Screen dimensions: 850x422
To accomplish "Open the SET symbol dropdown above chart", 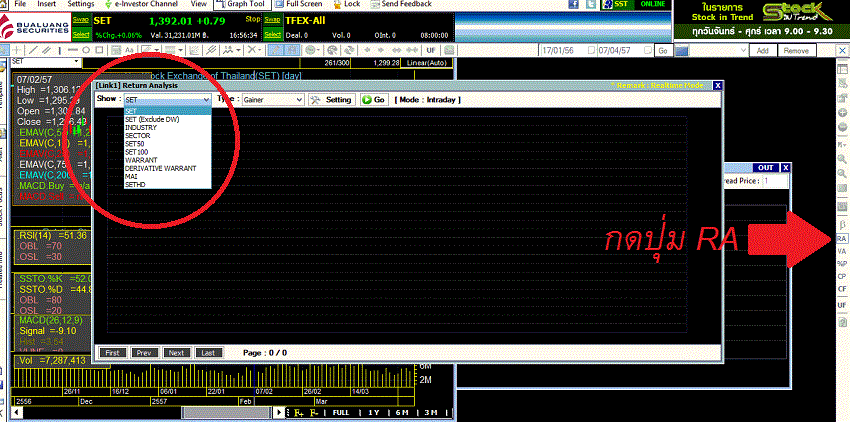I will (46, 62).
